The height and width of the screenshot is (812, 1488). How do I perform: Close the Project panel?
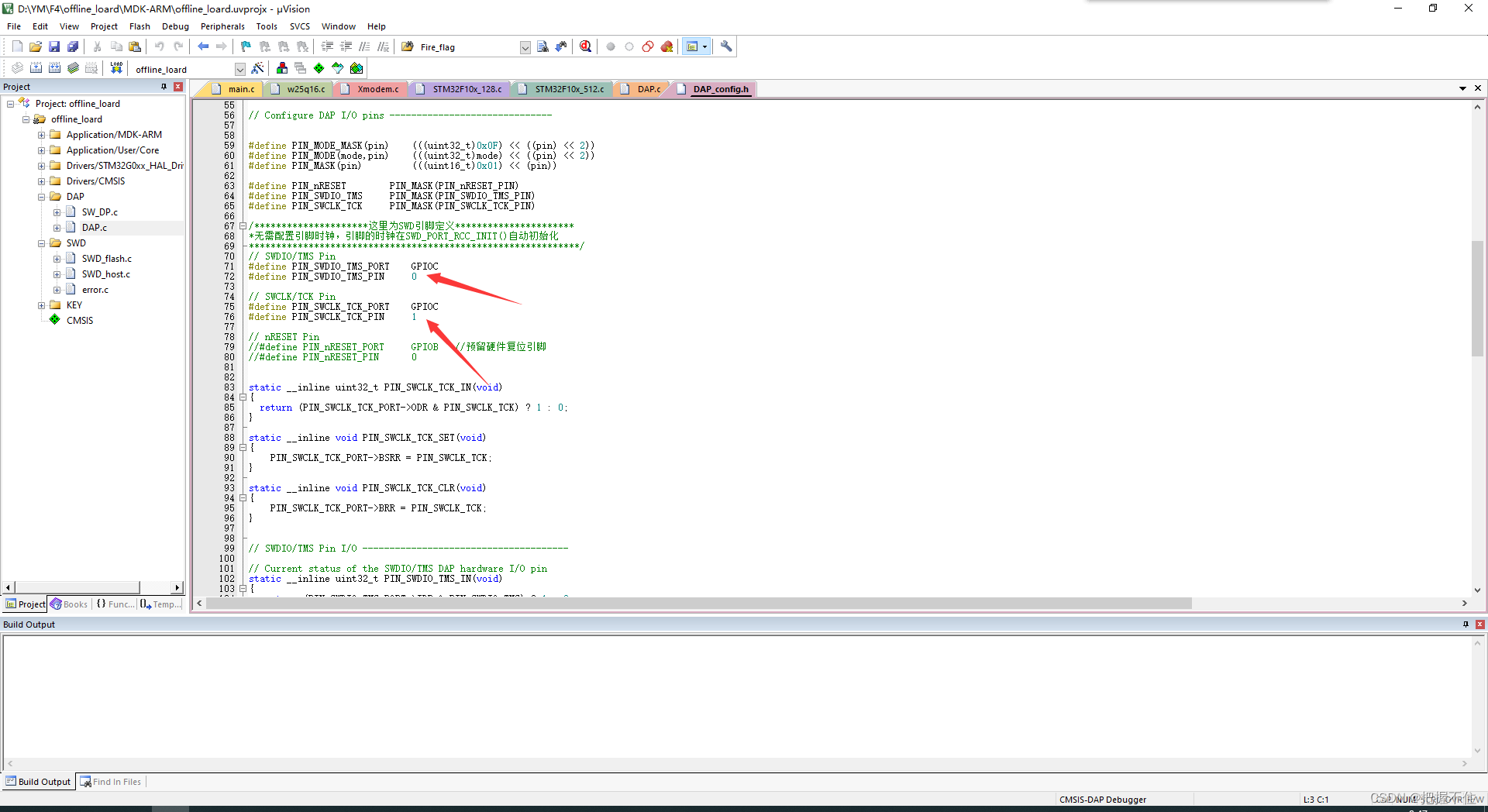[178, 87]
